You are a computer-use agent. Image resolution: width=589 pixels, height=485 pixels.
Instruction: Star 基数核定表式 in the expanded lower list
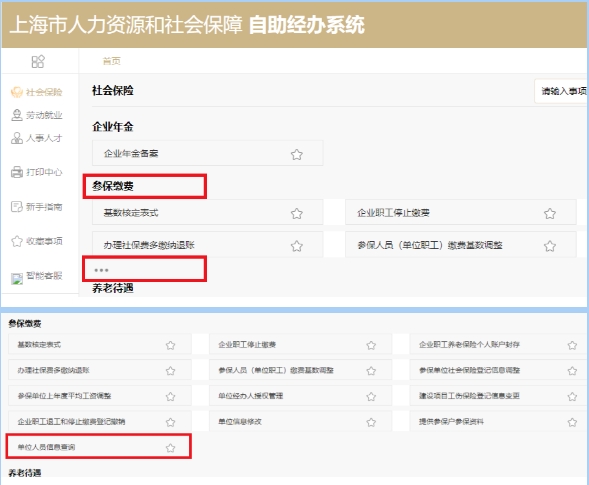171,345
